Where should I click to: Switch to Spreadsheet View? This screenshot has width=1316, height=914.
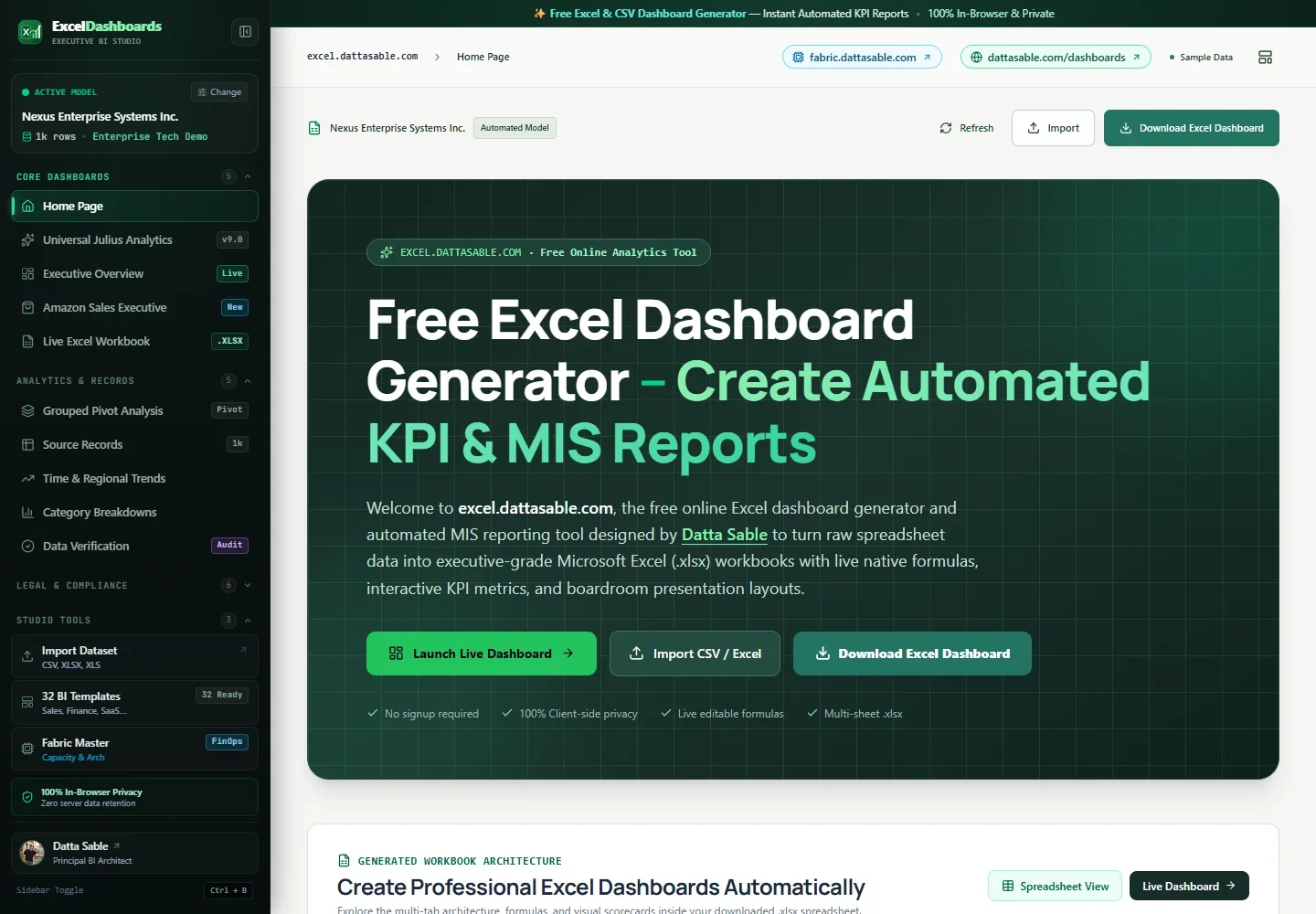point(1055,886)
